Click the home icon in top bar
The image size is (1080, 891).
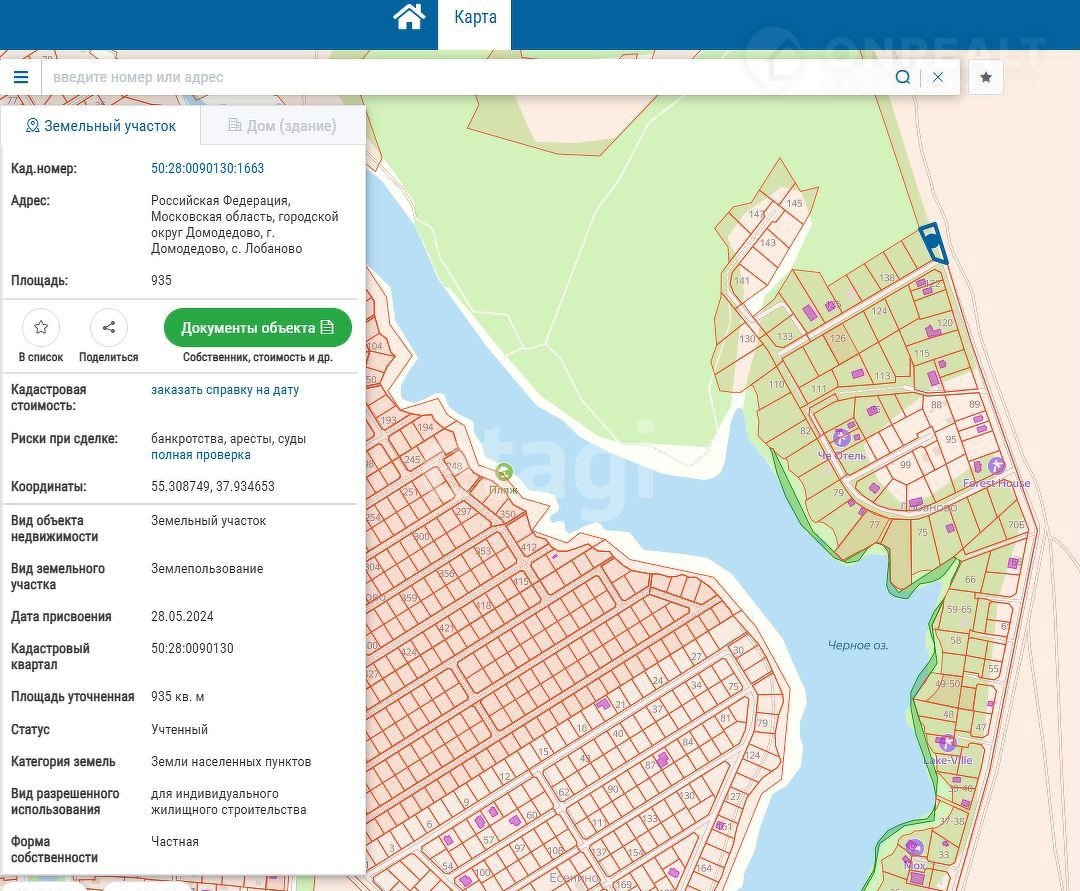(x=409, y=17)
